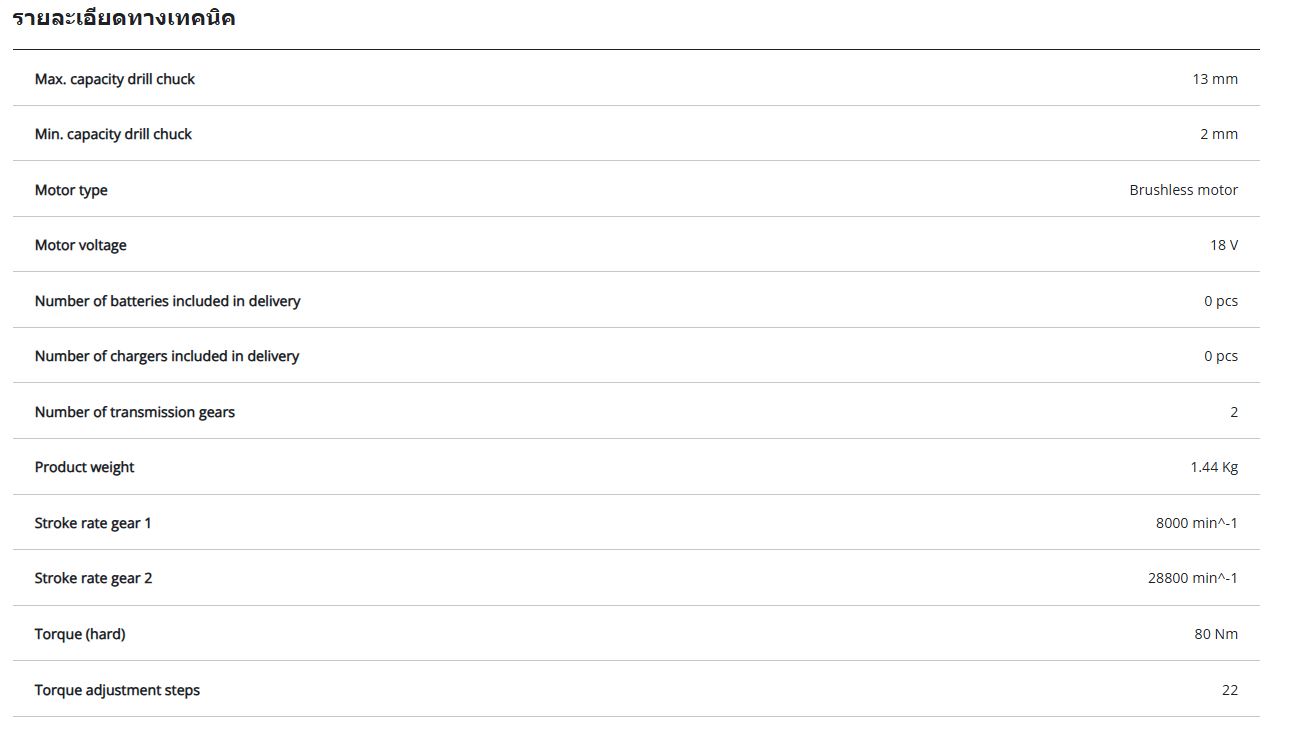Select the 2 mm value

click(1218, 134)
